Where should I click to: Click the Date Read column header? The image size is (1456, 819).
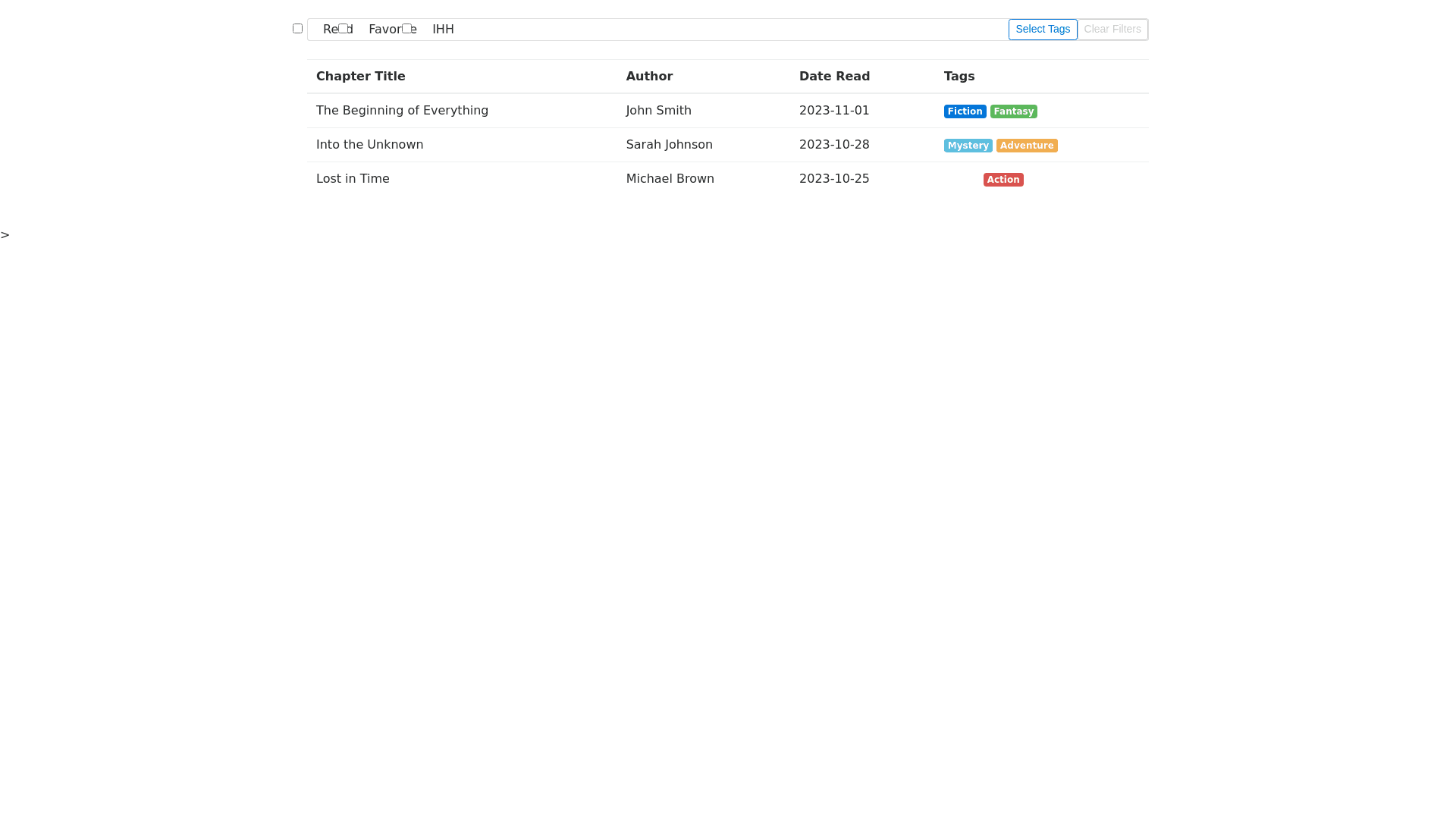tap(834, 77)
